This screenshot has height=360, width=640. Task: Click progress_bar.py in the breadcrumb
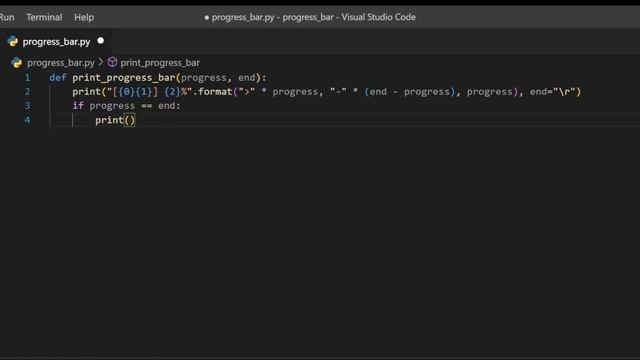tap(61, 63)
